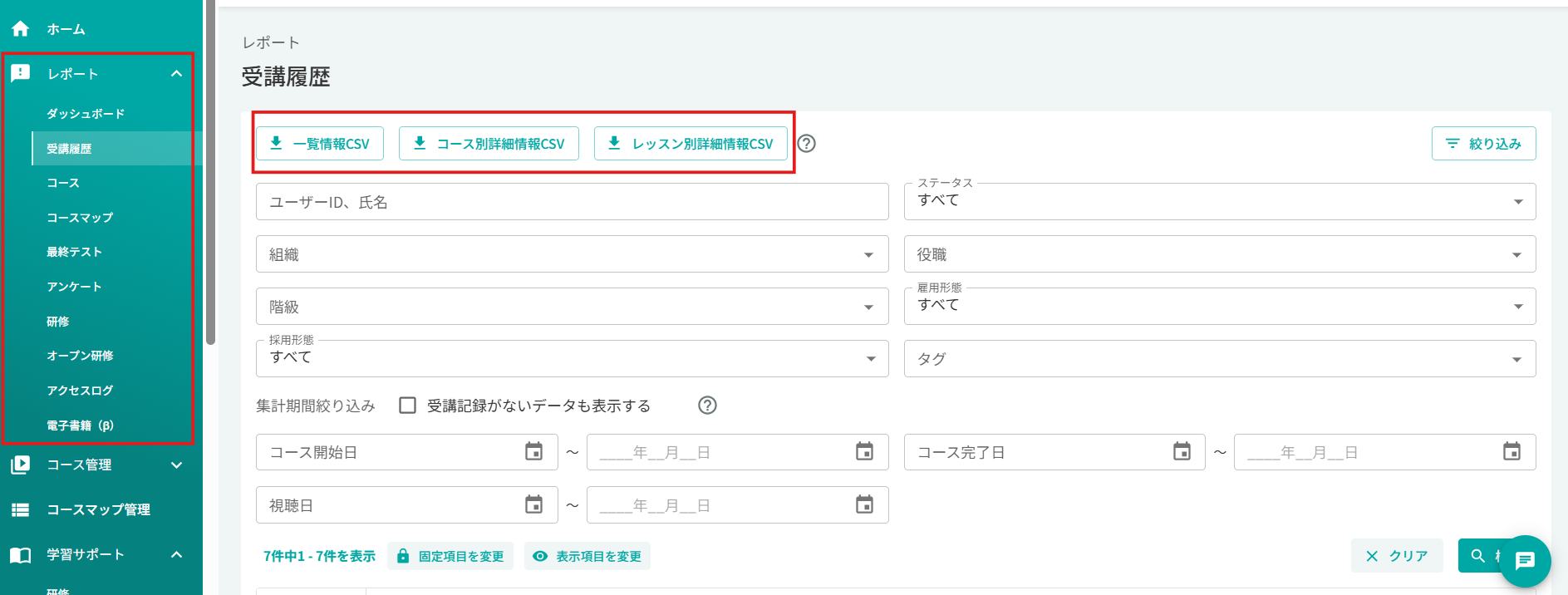Viewport: 1568px width, 595px height.
Task: Open オープン研修 in the sidebar
Action: (x=80, y=356)
